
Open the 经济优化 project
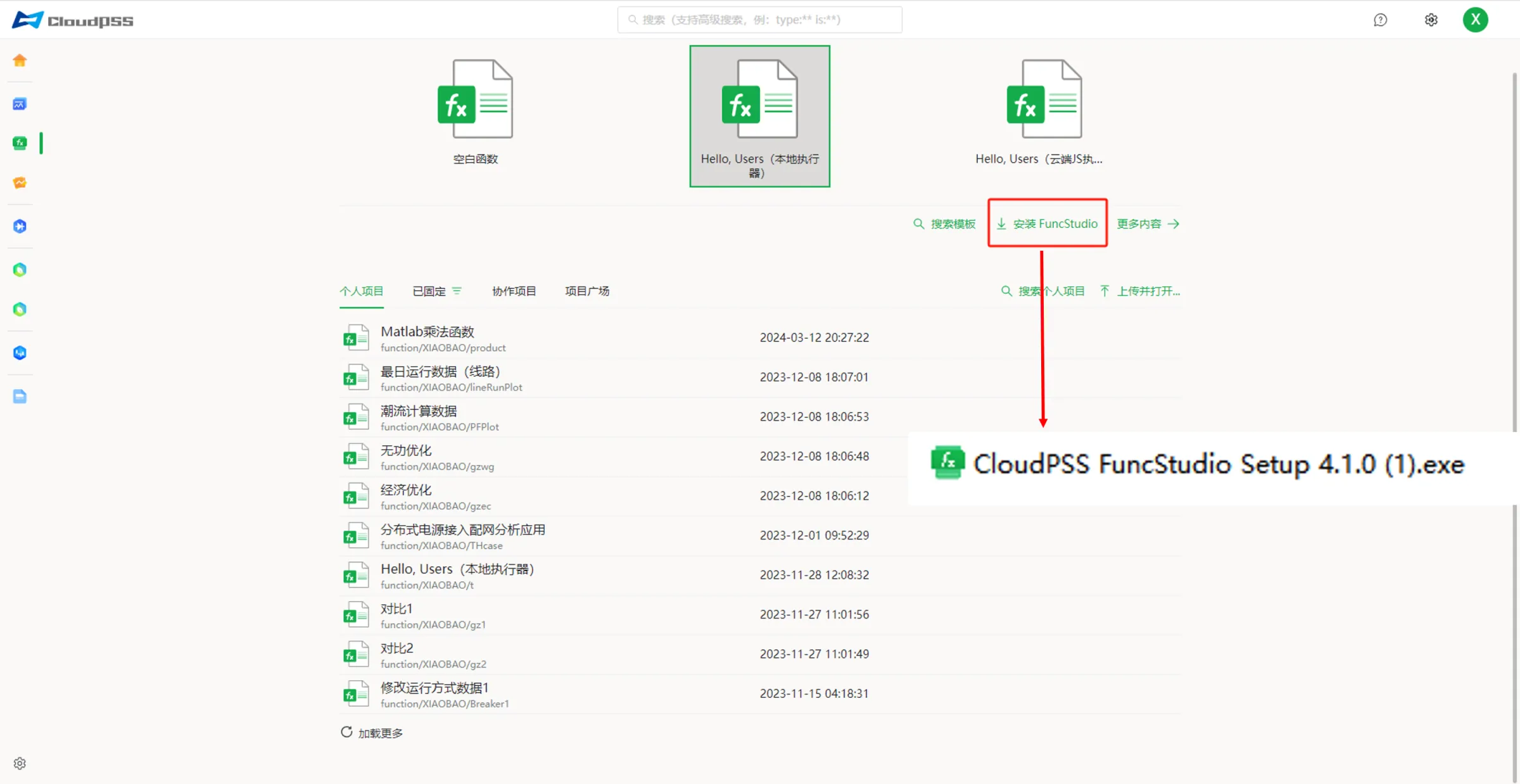624,496
